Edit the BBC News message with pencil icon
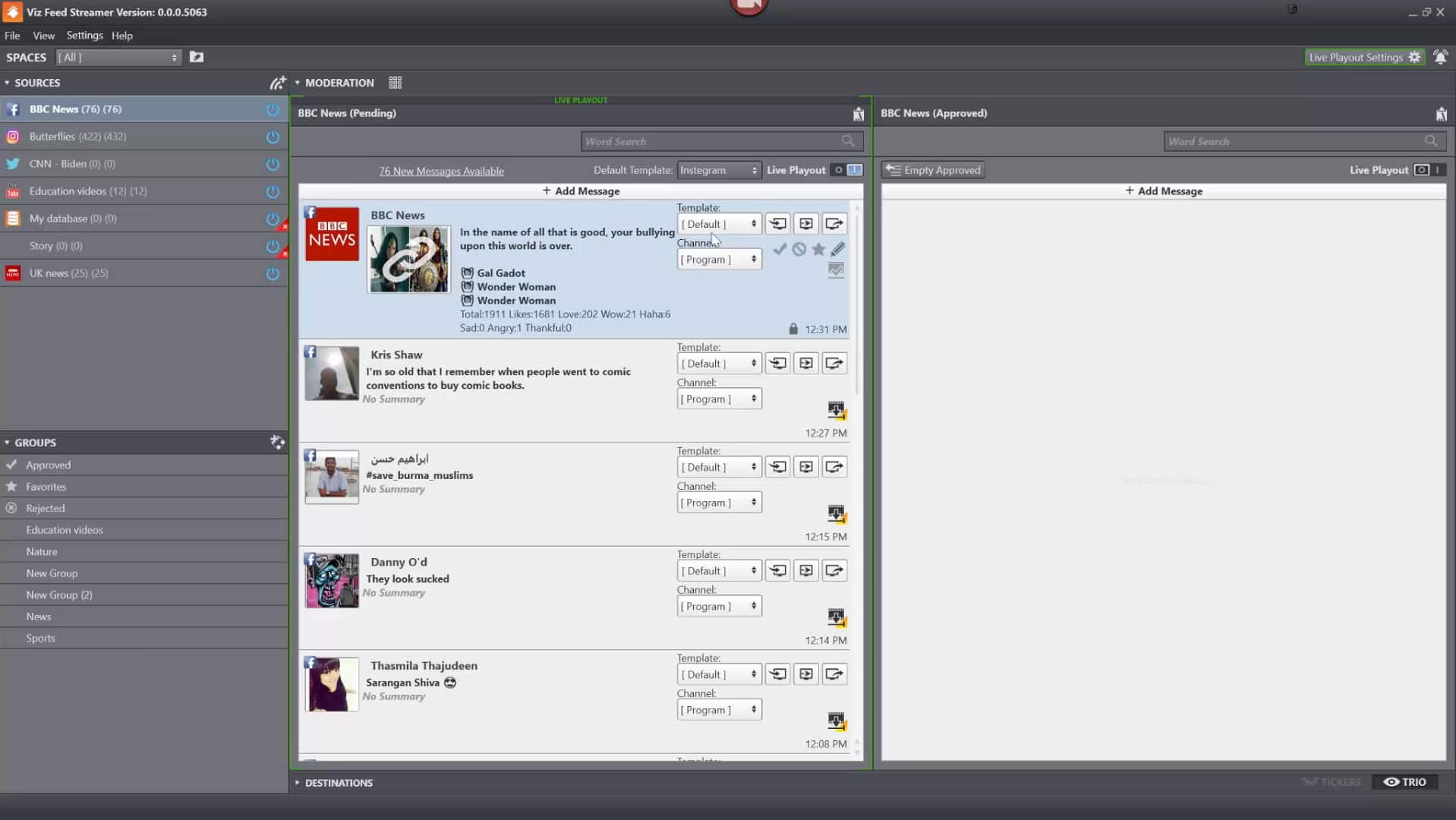The image size is (1456, 820). pyautogui.click(x=837, y=249)
